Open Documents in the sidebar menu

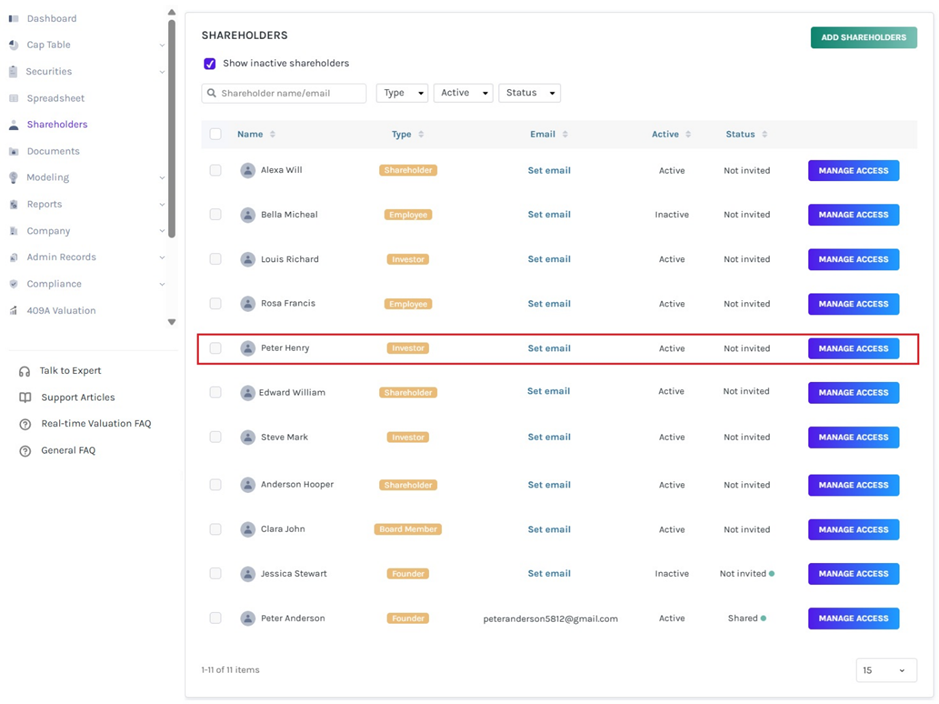(53, 151)
